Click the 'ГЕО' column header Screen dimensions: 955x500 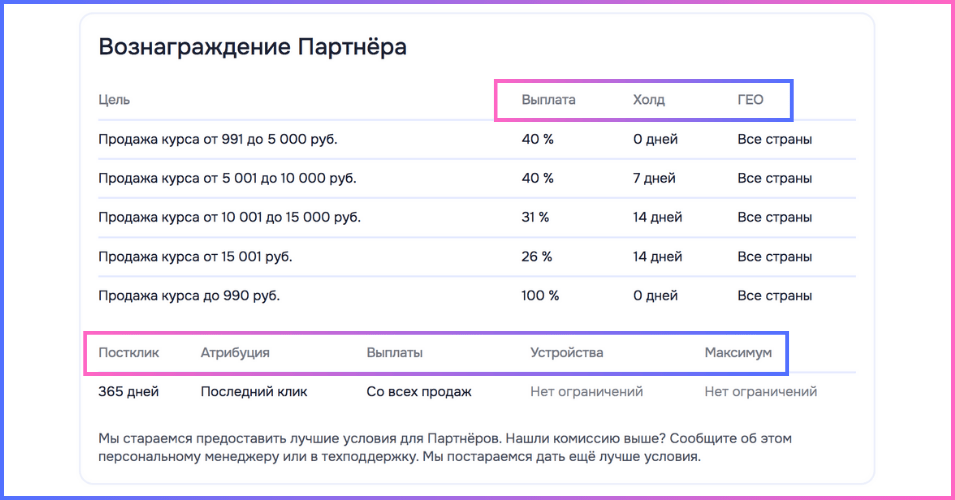[x=750, y=100]
